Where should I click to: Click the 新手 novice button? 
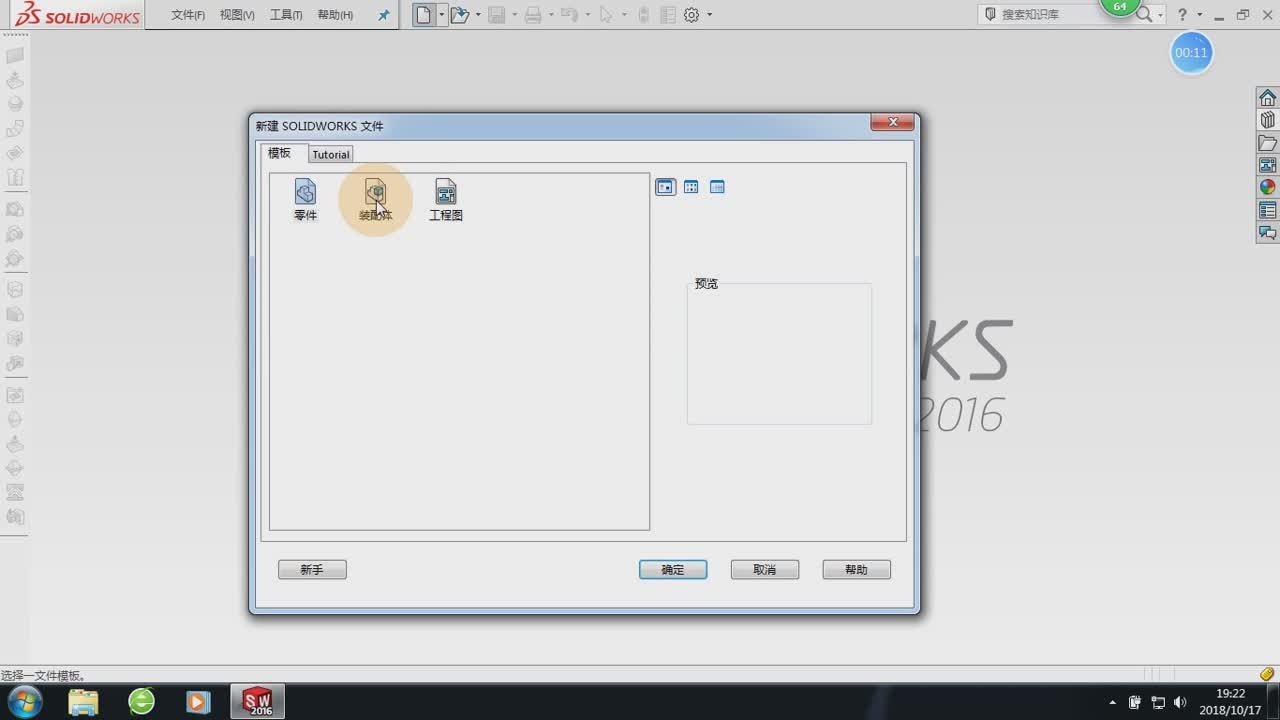point(312,569)
